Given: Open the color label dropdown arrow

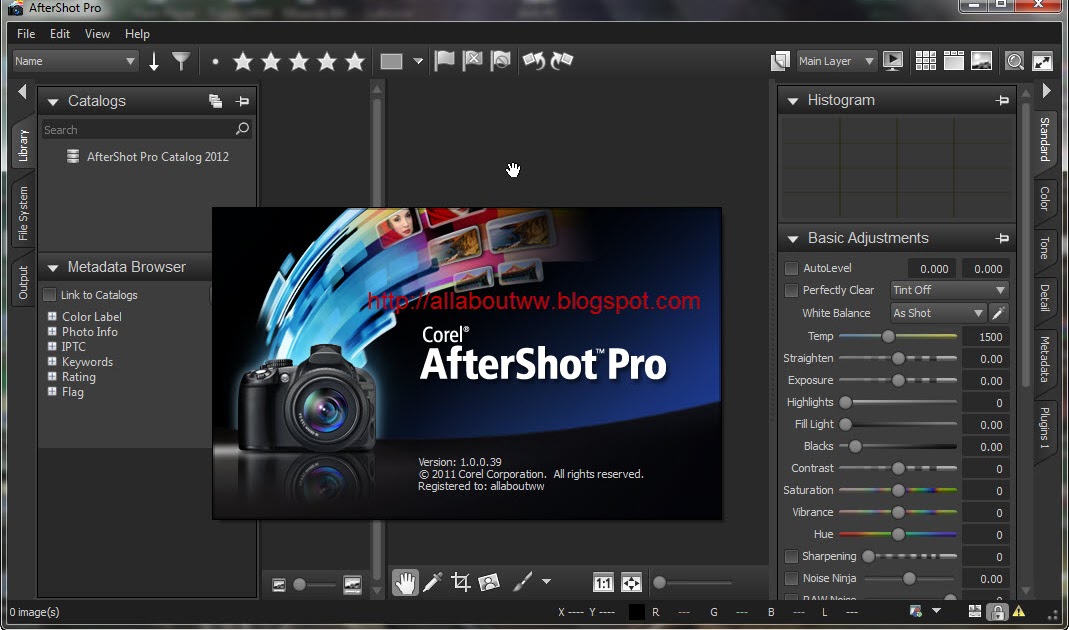Looking at the screenshot, I should click(418, 61).
